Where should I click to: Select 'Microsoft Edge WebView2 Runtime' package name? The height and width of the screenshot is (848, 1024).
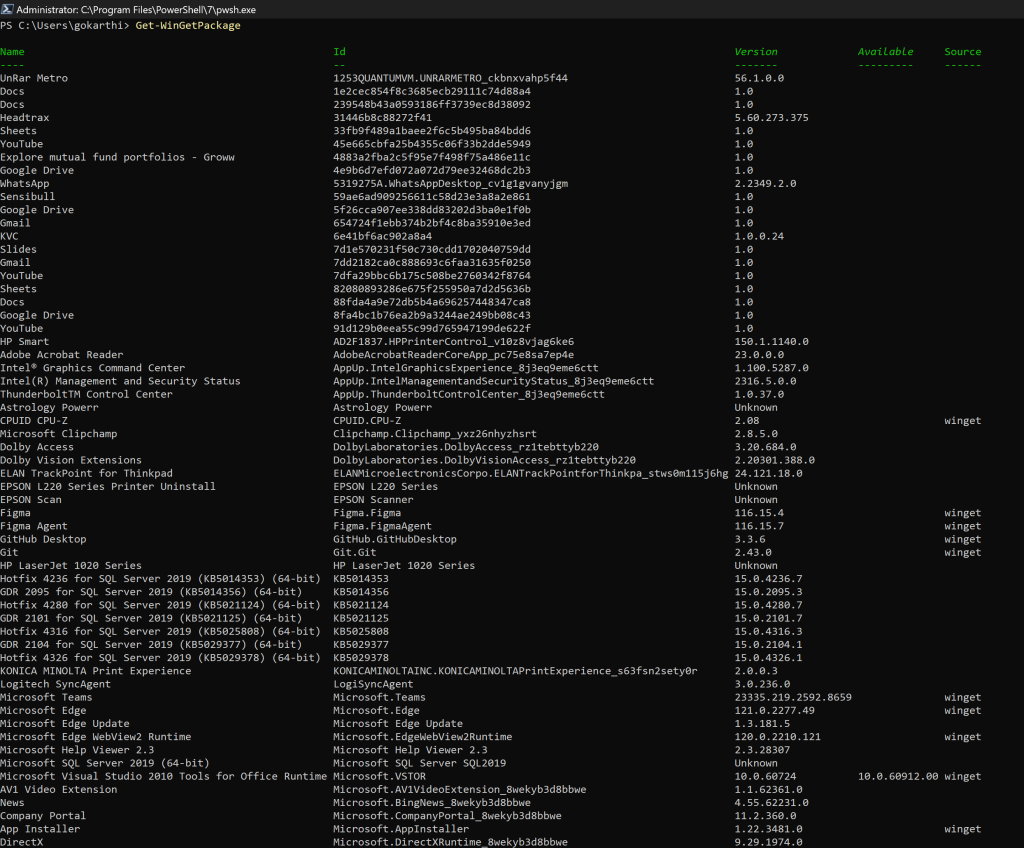[95, 737]
